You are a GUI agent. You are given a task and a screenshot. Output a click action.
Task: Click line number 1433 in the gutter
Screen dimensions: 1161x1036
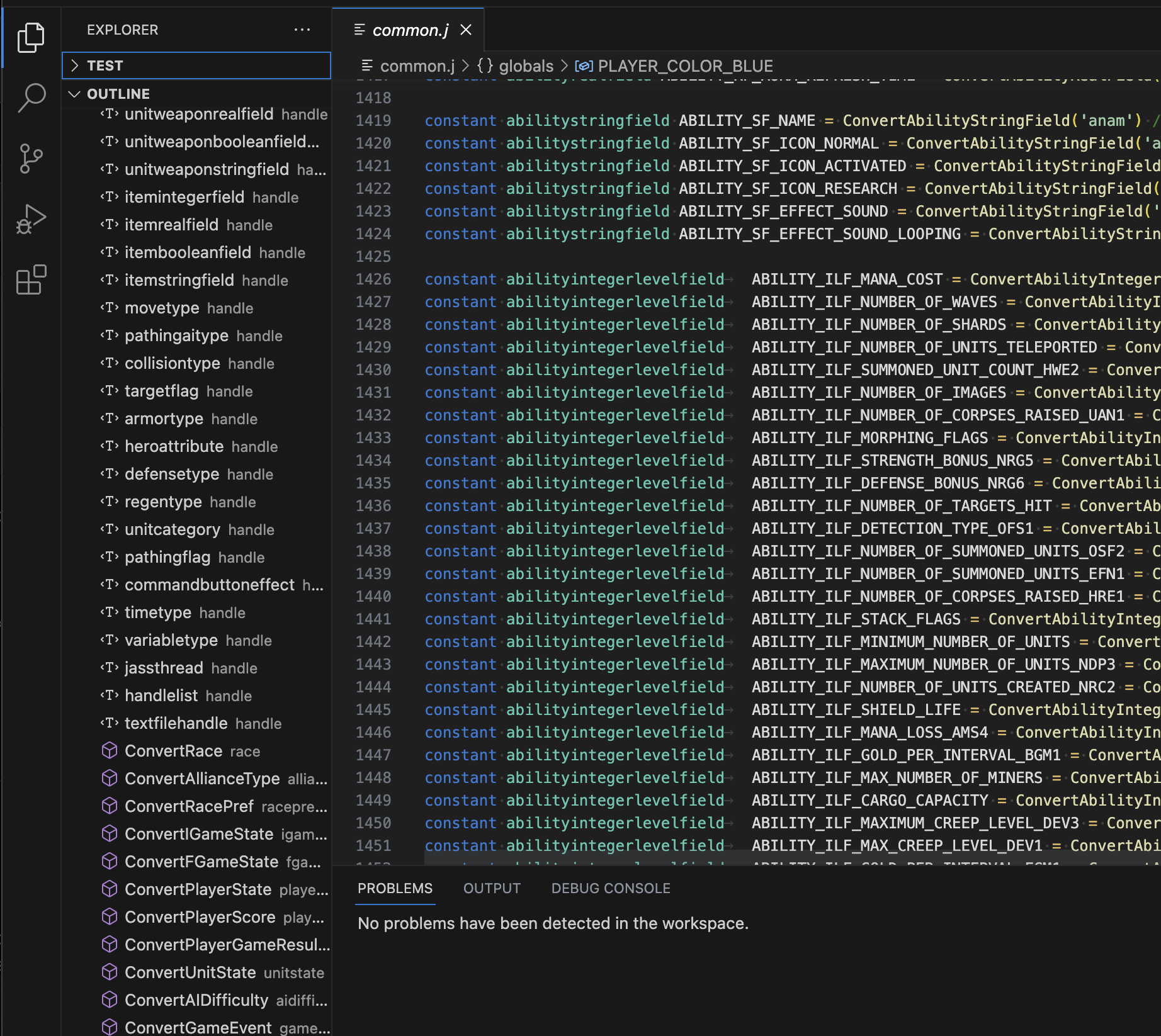[373, 438]
